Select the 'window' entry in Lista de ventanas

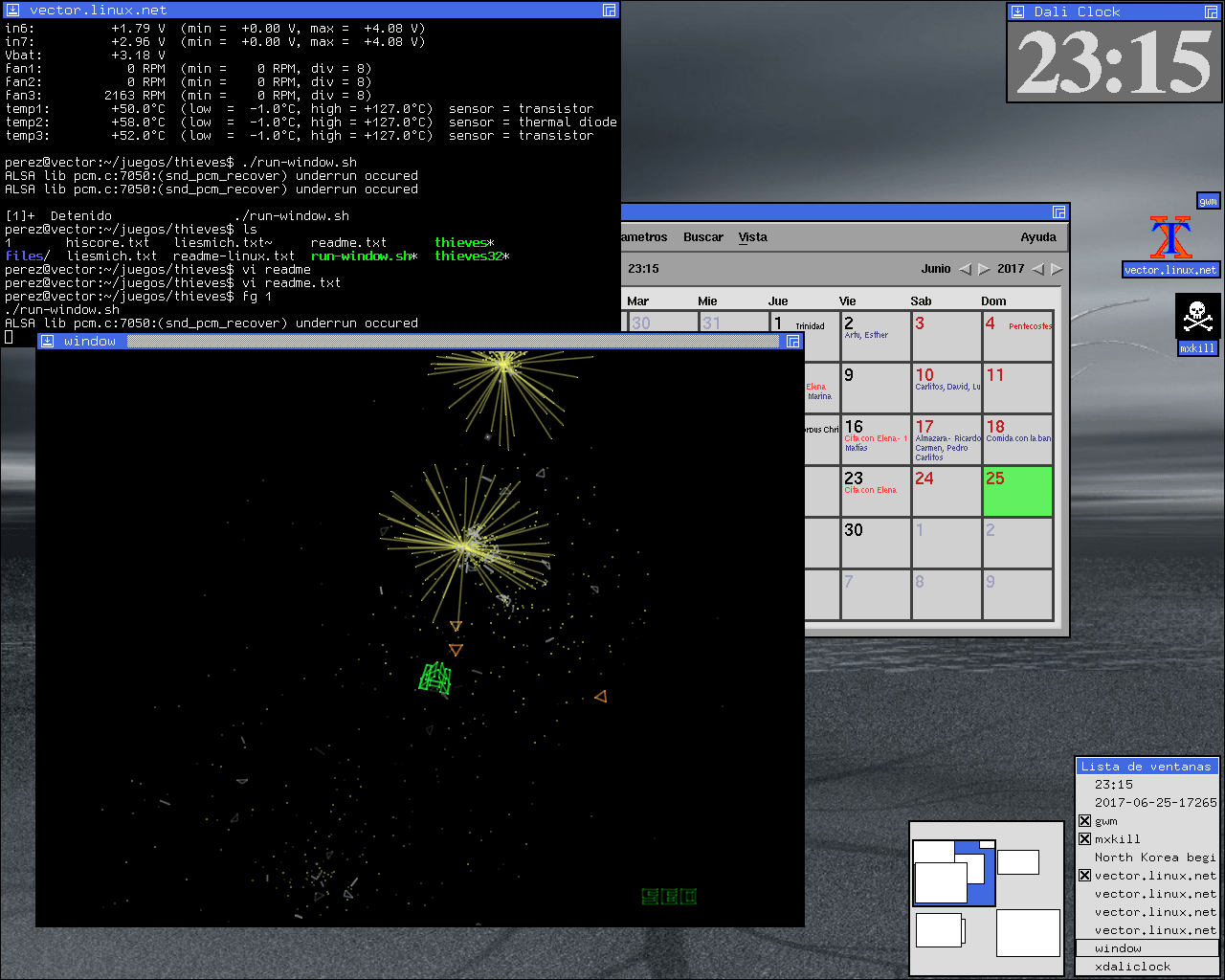click(1147, 948)
